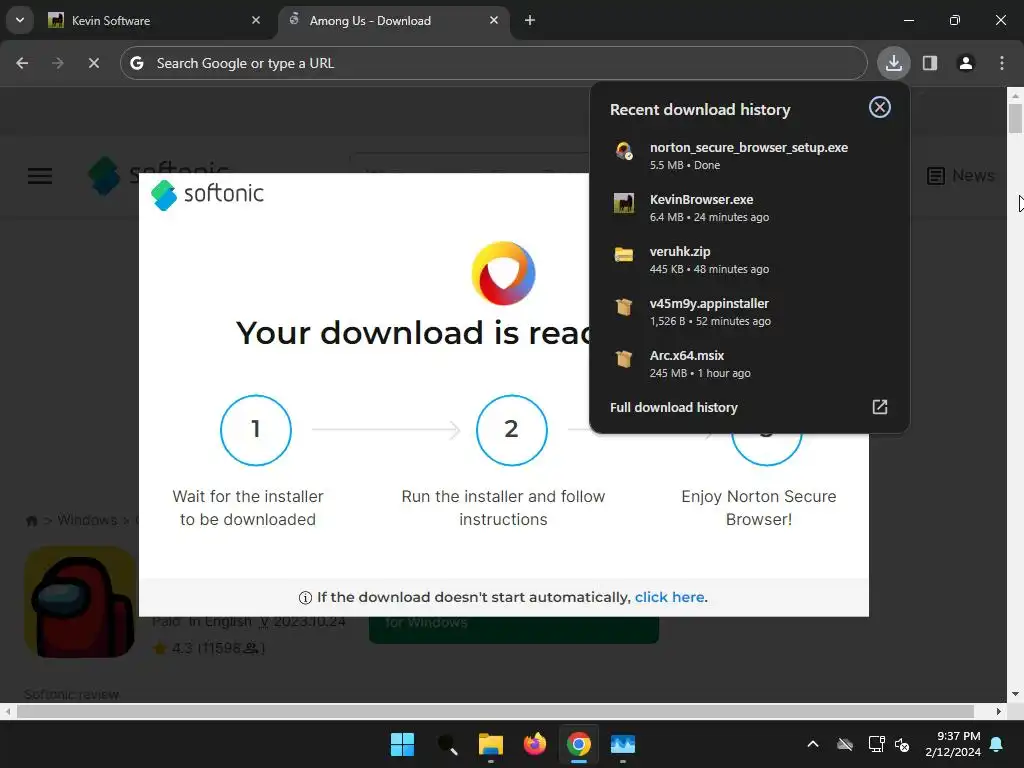Click the horizontal scrollbar at page bottom
1024x768 pixels.
coord(496,711)
